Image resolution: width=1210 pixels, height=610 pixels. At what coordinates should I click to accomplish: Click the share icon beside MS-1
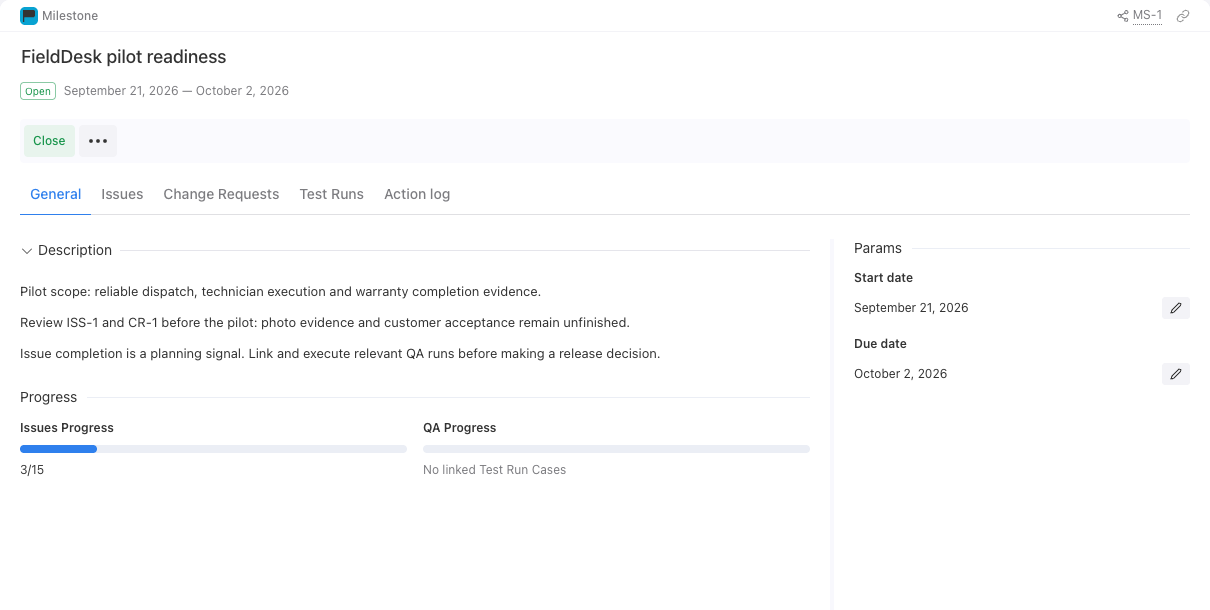(1122, 16)
